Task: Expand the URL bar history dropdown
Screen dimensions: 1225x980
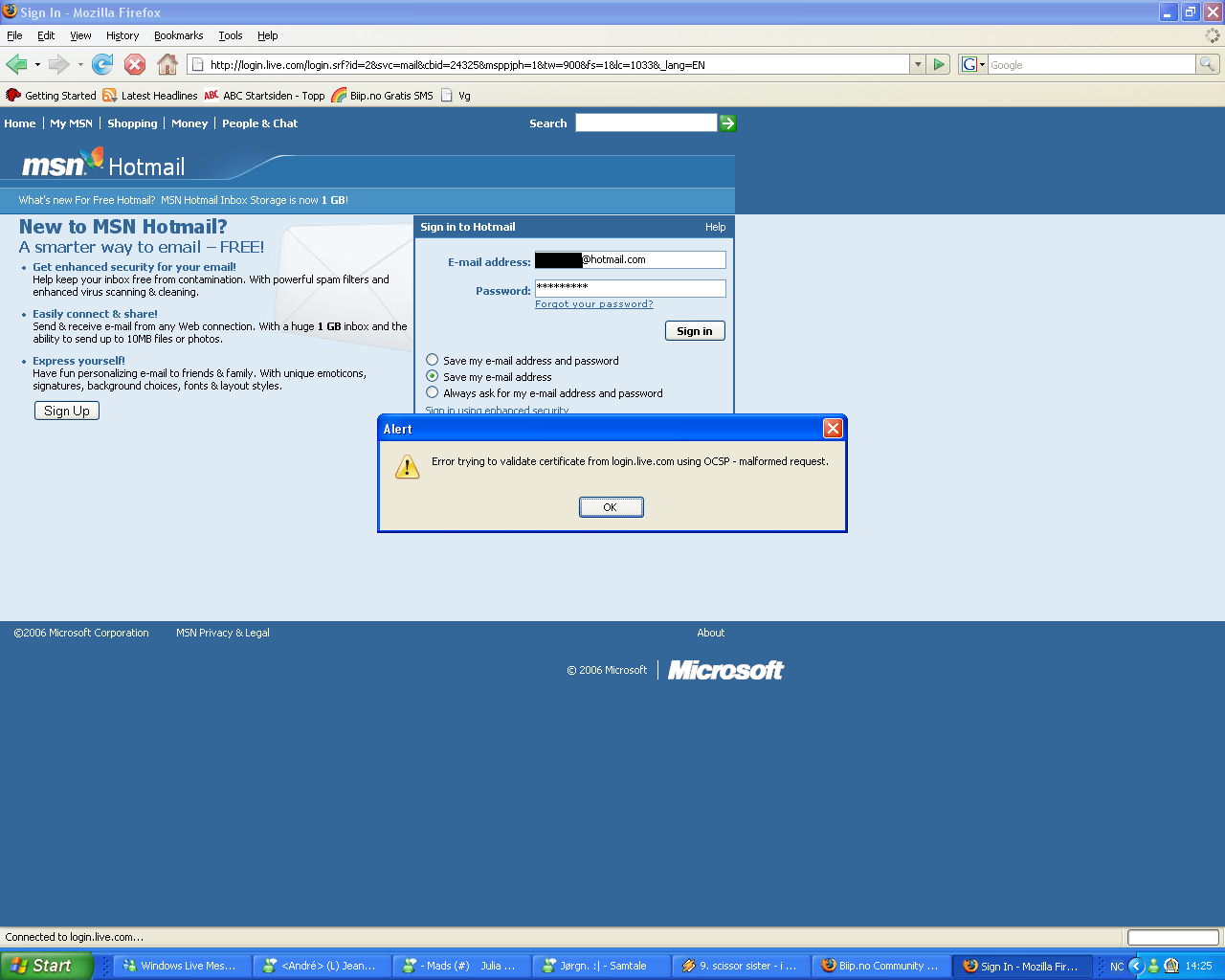Action: tap(918, 64)
